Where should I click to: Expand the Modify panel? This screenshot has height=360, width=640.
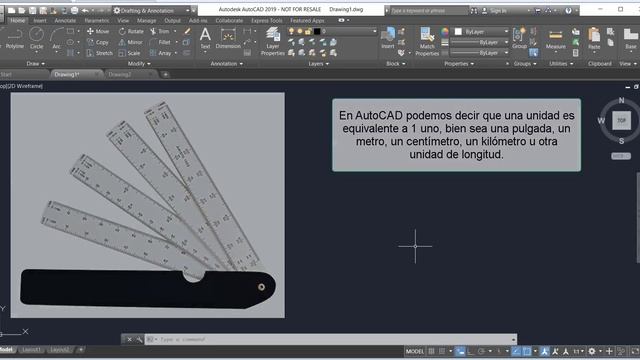tap(139, 64)
